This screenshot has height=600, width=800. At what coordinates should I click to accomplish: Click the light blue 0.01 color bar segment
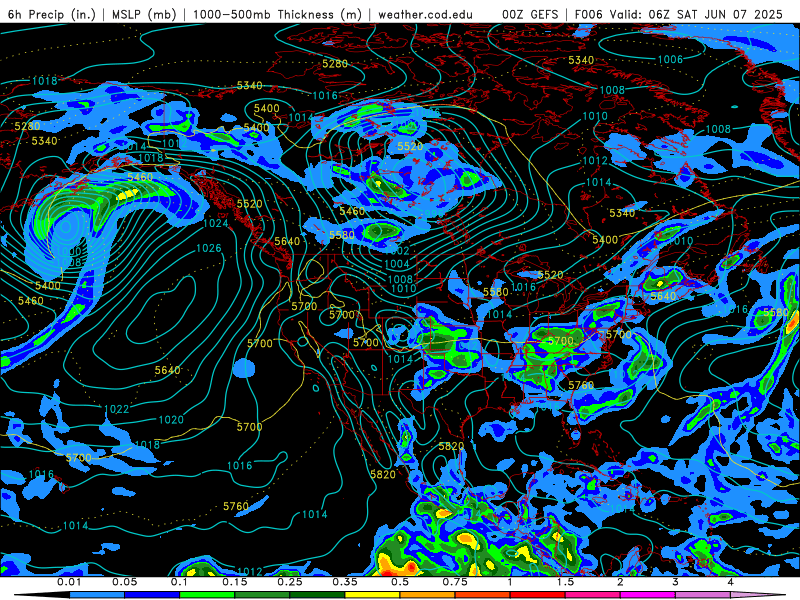[x=97, y=595]
